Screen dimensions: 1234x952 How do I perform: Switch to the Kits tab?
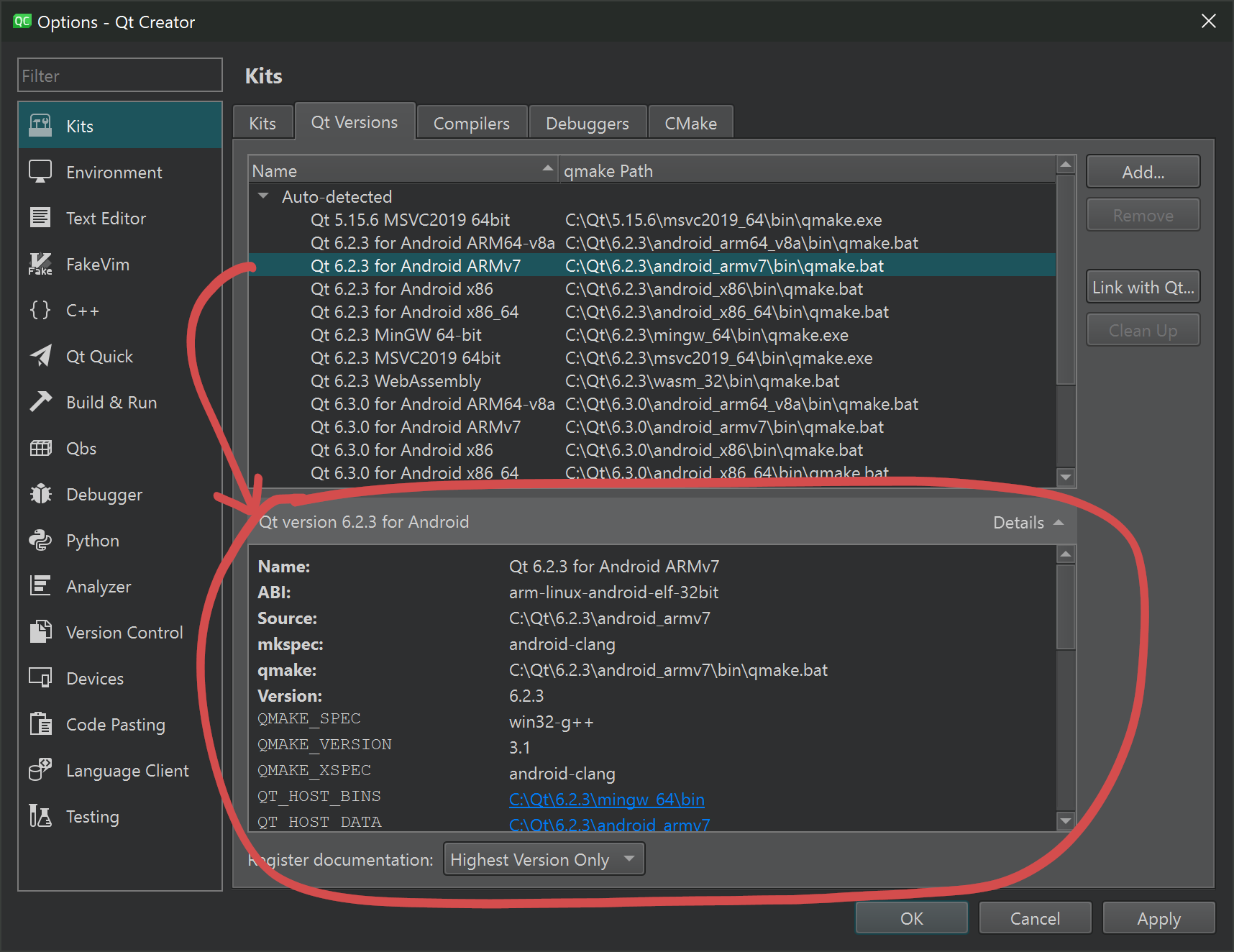(x=262, y=123)
